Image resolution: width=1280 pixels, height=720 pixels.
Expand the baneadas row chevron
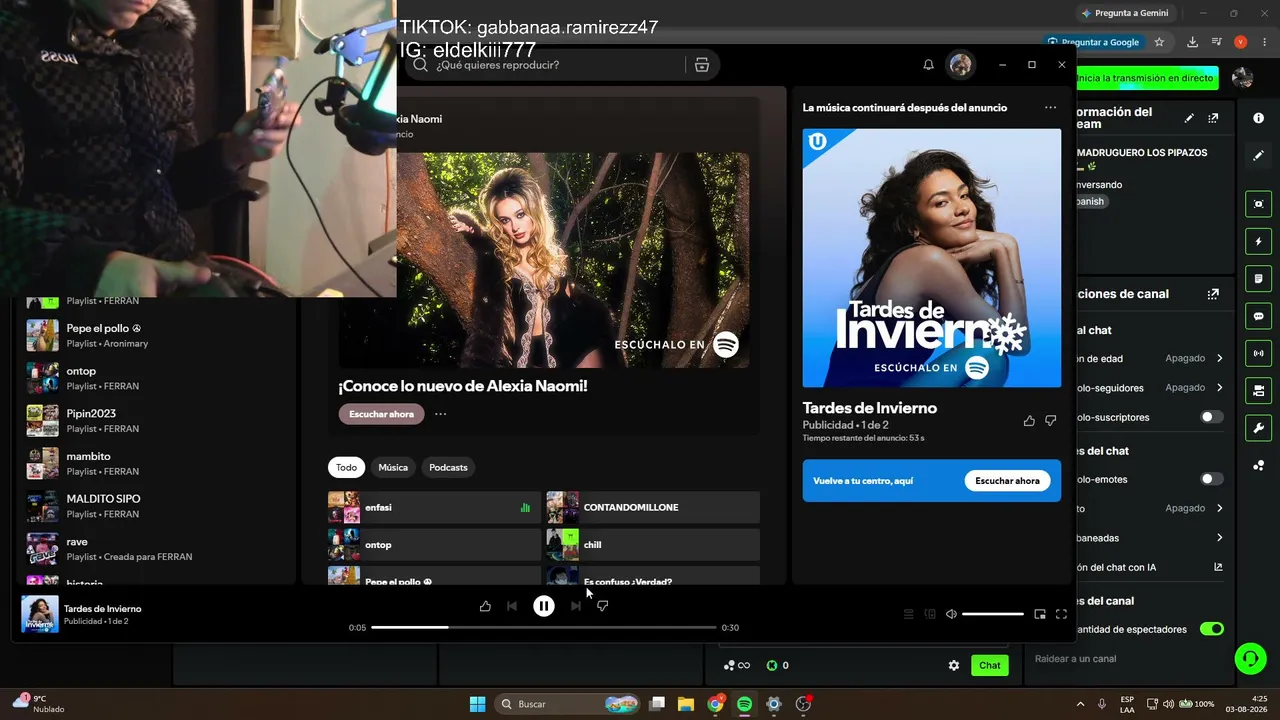[x=1219, y=538]
